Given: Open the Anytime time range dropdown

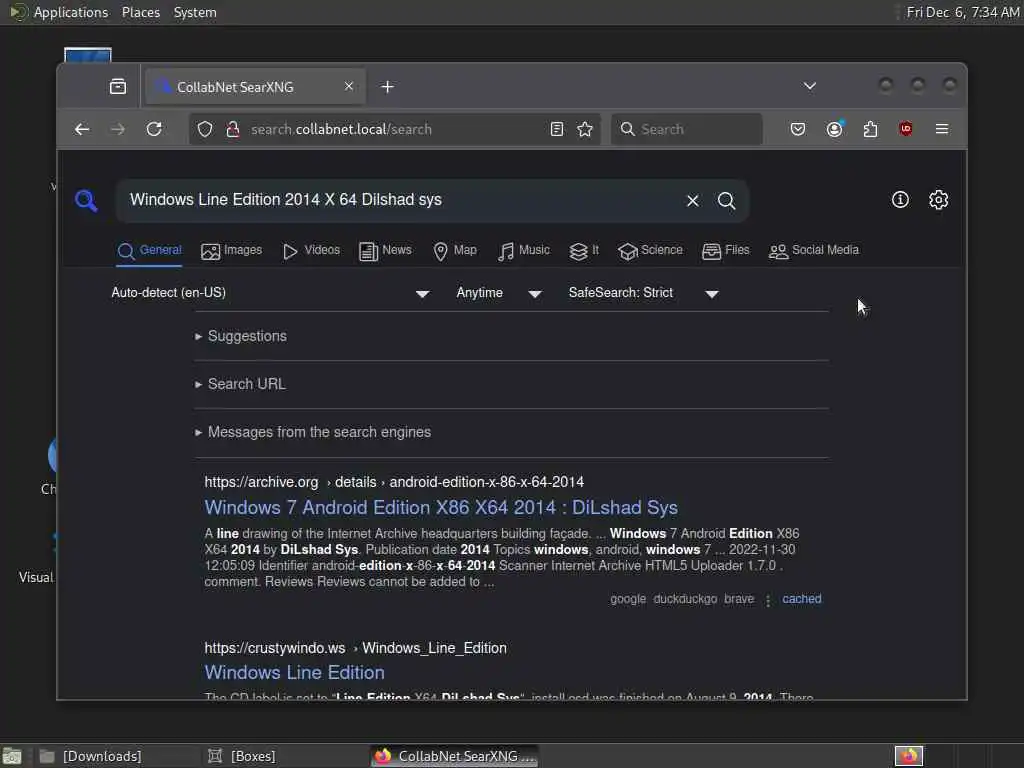Looking at the screenshot, I should [x=499, y=293].
